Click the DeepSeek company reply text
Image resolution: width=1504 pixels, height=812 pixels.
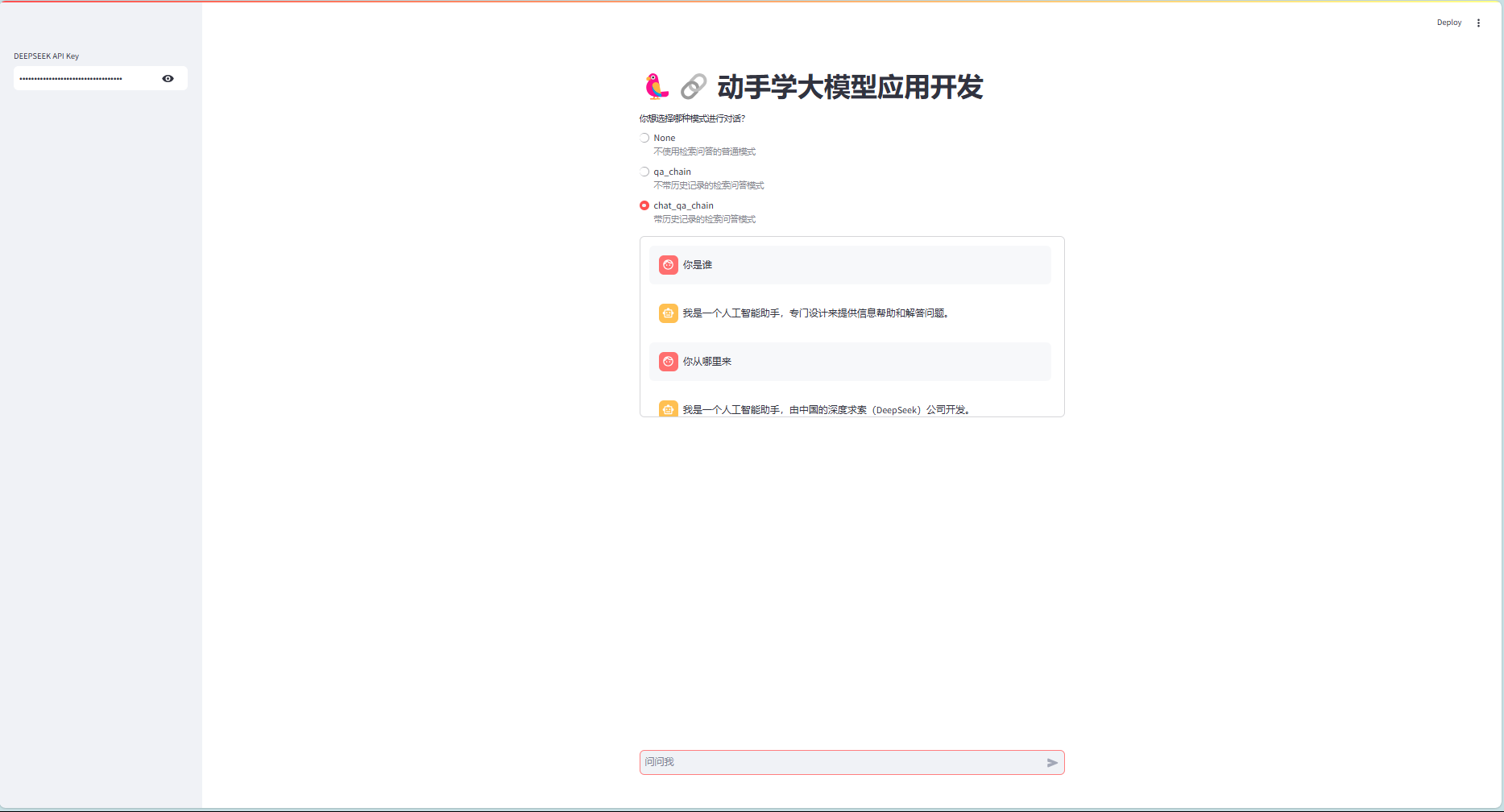click(827, 409)
